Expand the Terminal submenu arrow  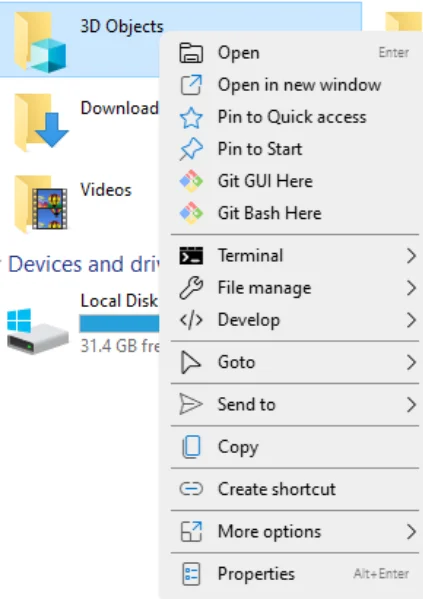(x=411, y=256)
